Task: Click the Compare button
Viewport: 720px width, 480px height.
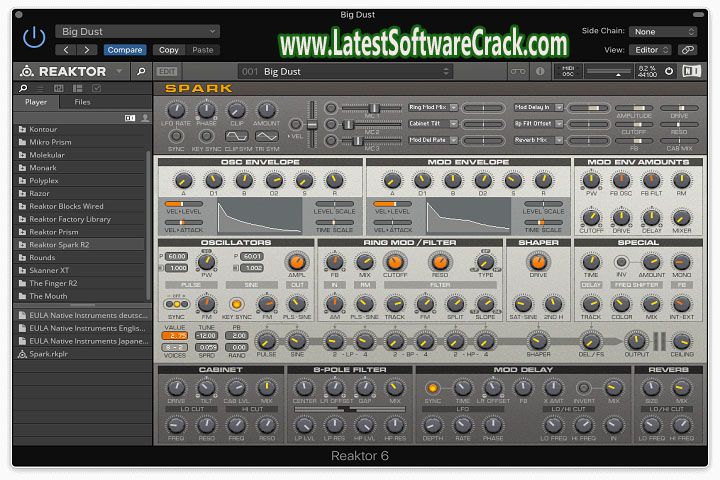Action: pyautogui.click(x=125, y=50)
